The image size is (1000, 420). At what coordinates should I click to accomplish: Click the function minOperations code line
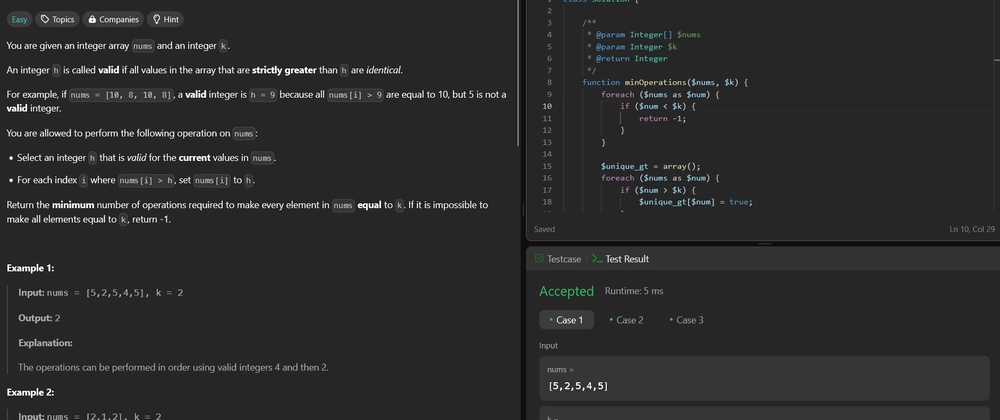click(665, 82)
